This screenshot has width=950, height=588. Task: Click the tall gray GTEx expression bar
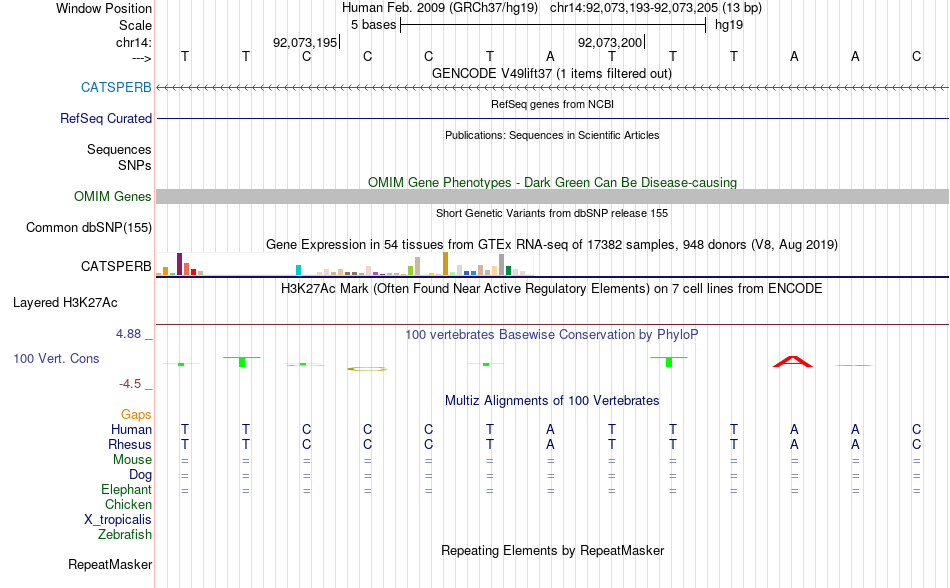pyautogui.click(x=502, y=265)
